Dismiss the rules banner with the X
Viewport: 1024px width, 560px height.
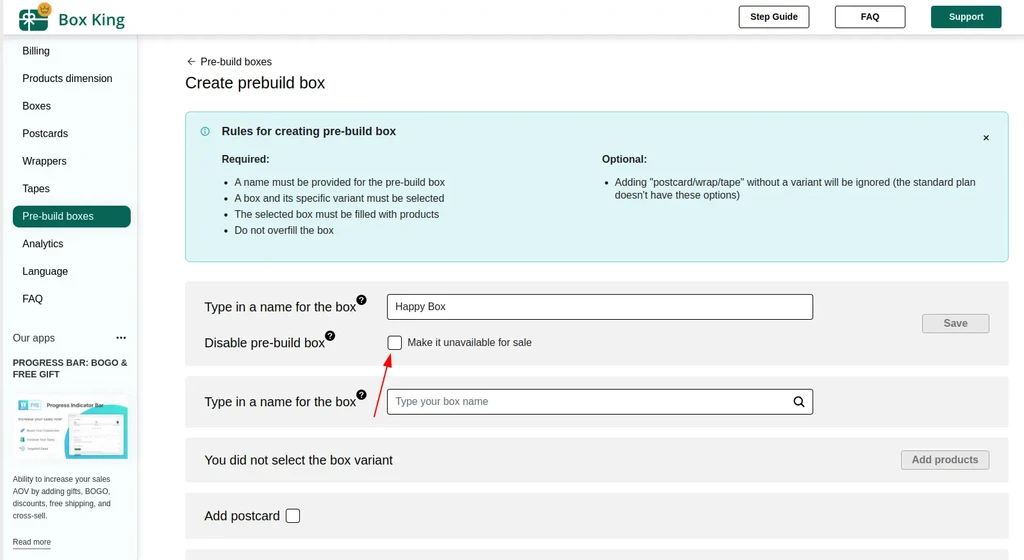pos(986,138)
